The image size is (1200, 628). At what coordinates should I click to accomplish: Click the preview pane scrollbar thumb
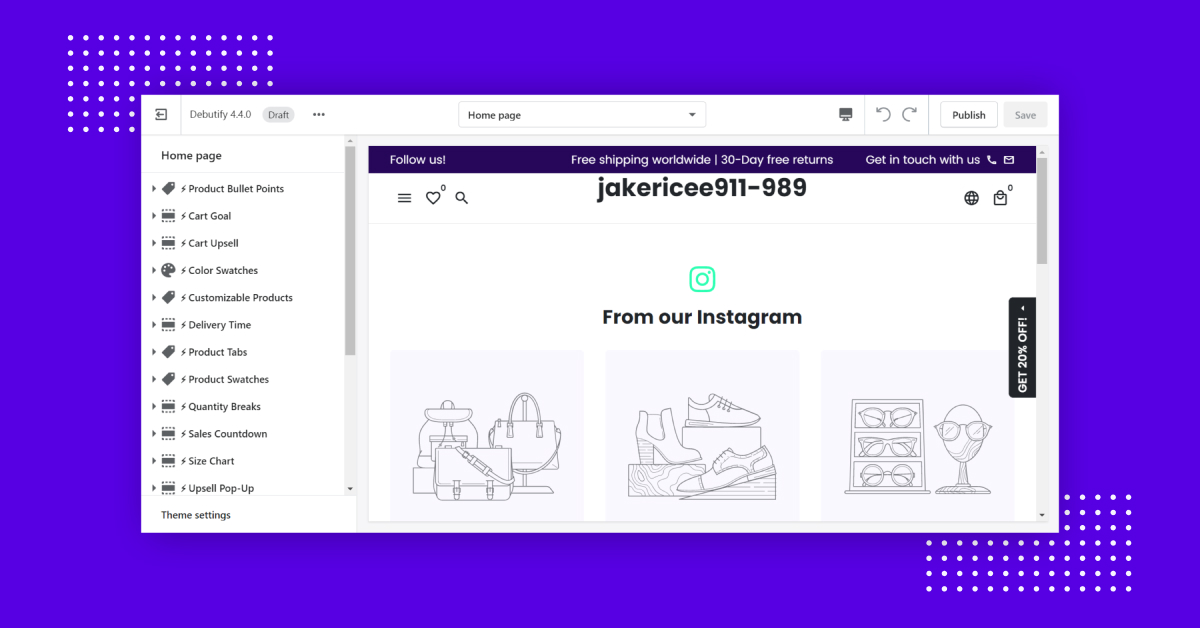pos(1042,211)
